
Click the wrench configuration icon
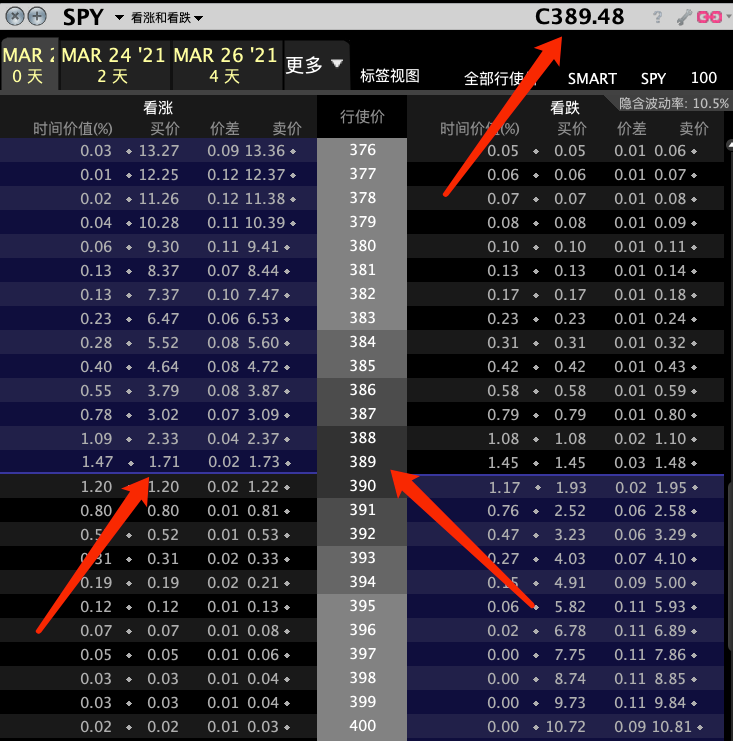pyautogui.click(x=683, y=17)
